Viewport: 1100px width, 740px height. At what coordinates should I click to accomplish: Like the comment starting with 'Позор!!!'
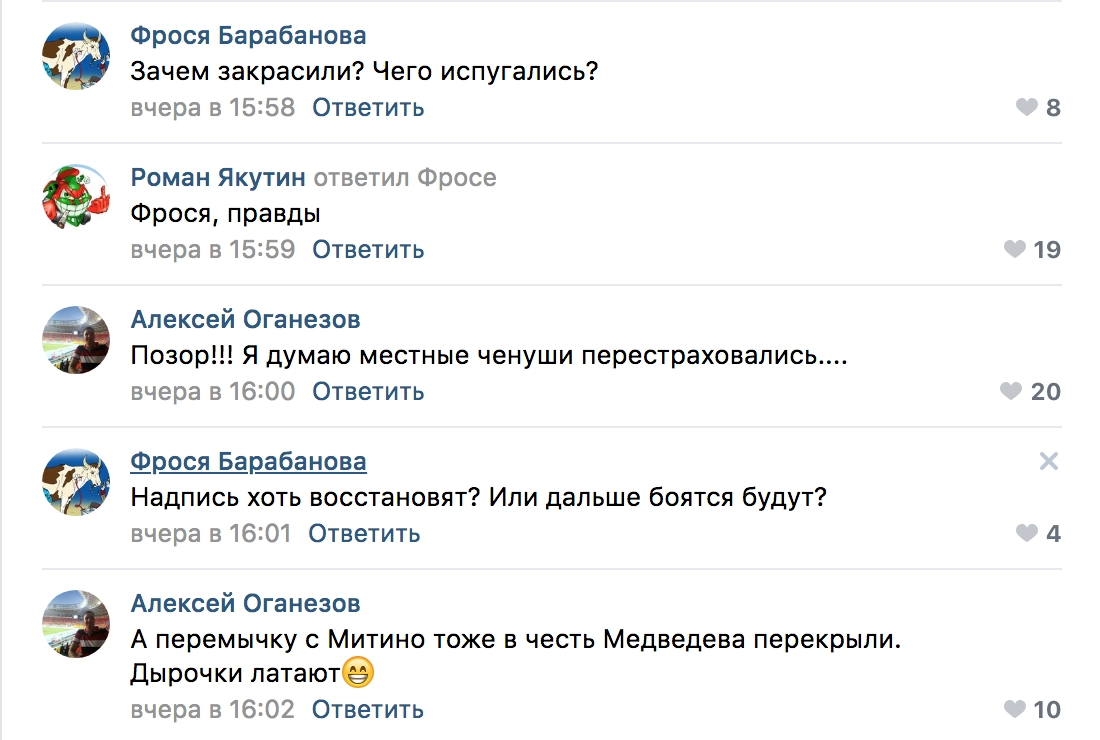click(x=1012, y=391)
